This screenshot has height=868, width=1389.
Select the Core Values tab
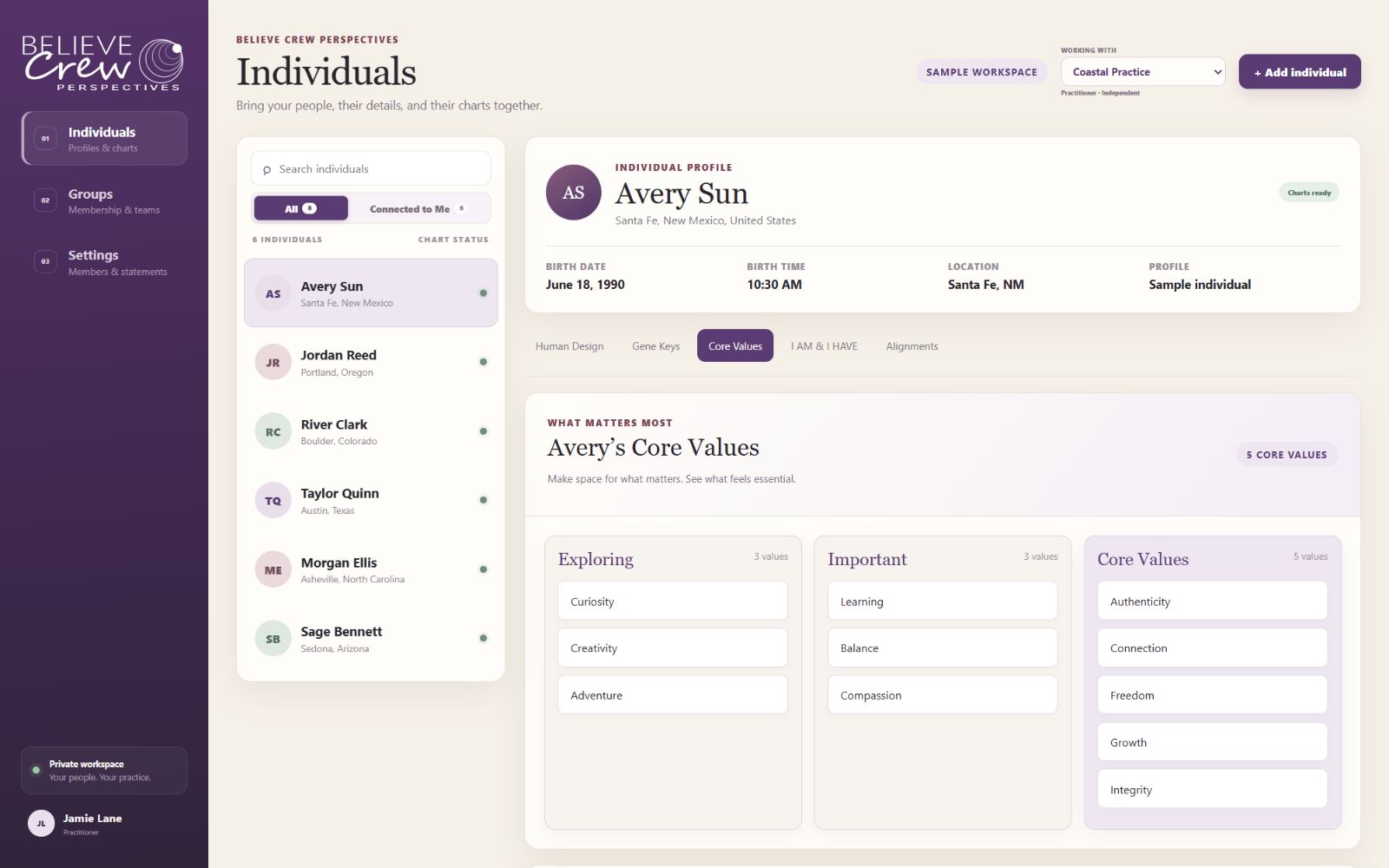tap(735, 345)
